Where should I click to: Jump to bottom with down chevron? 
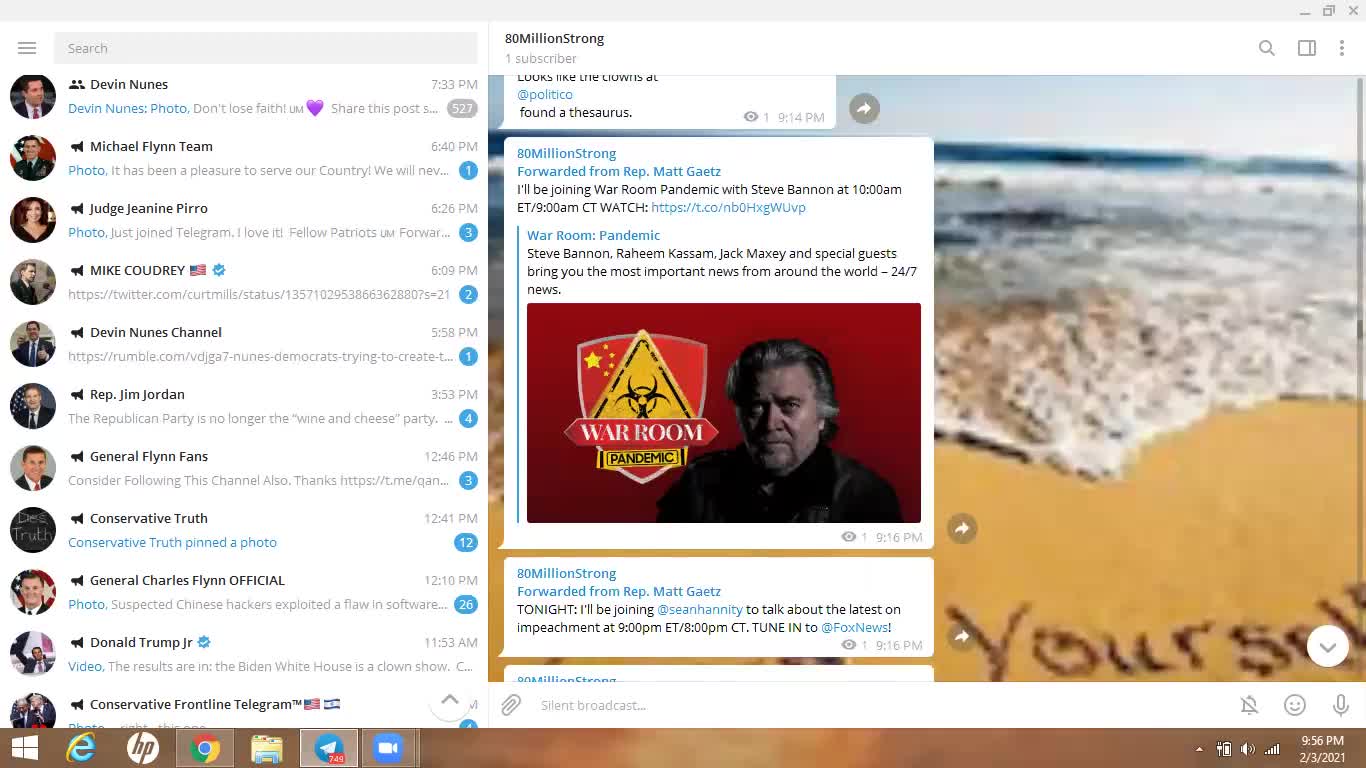[x=1328, y=647]
